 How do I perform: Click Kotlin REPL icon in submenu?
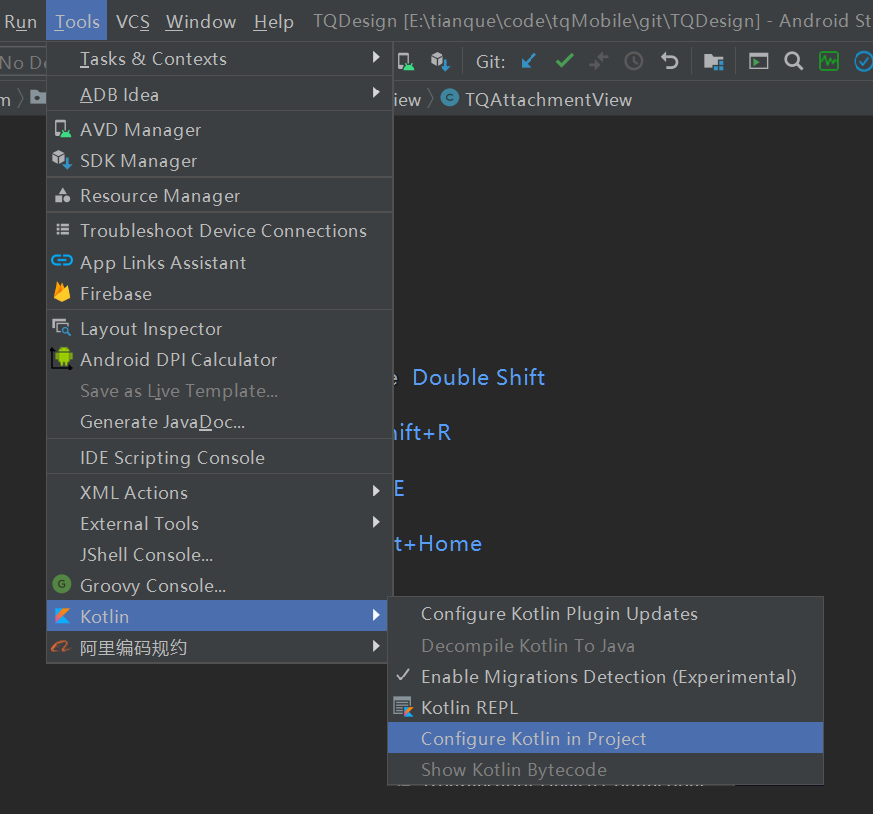(403, 707)
